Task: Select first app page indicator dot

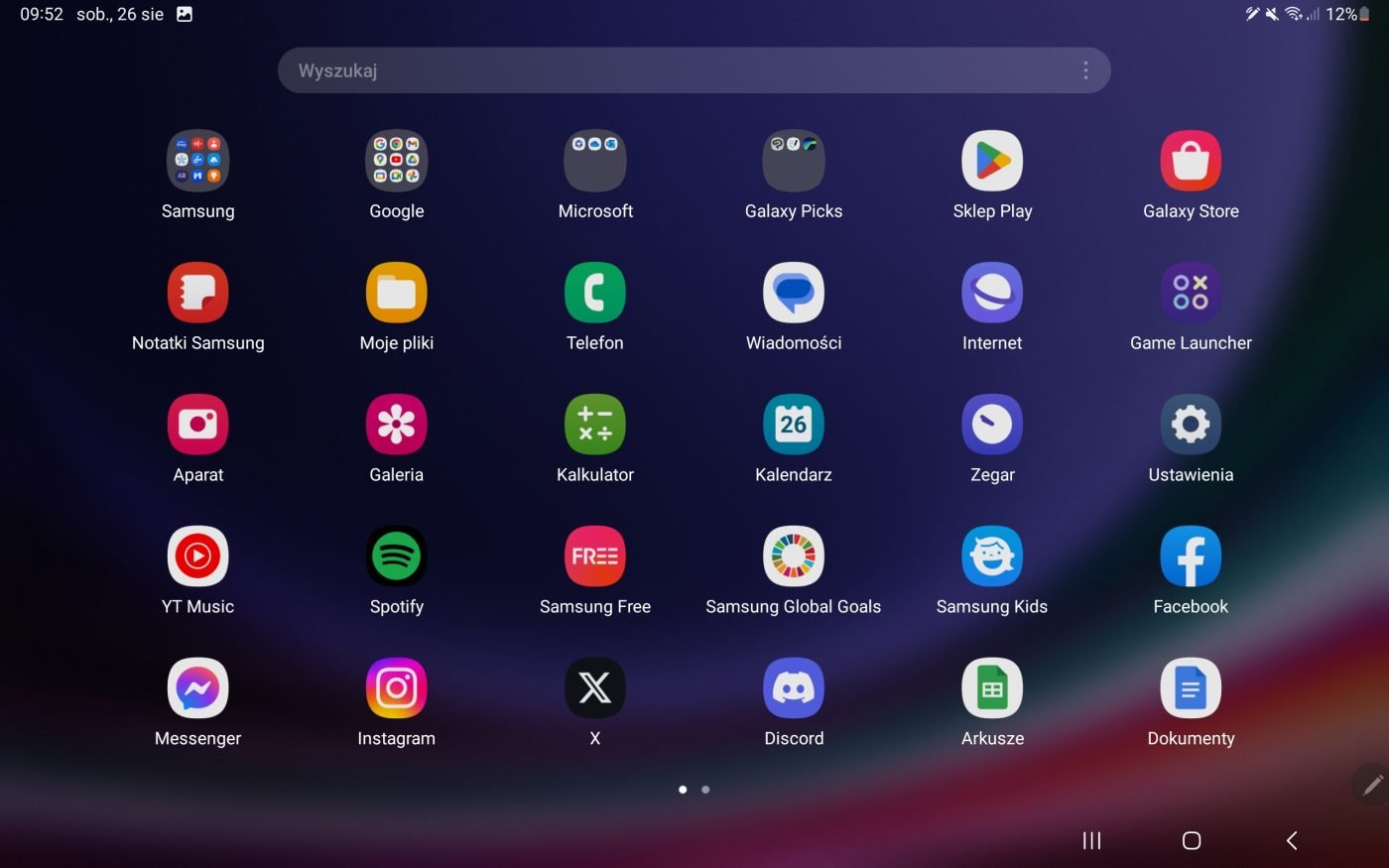Action: pyautogui.click(x=683, y=790)
